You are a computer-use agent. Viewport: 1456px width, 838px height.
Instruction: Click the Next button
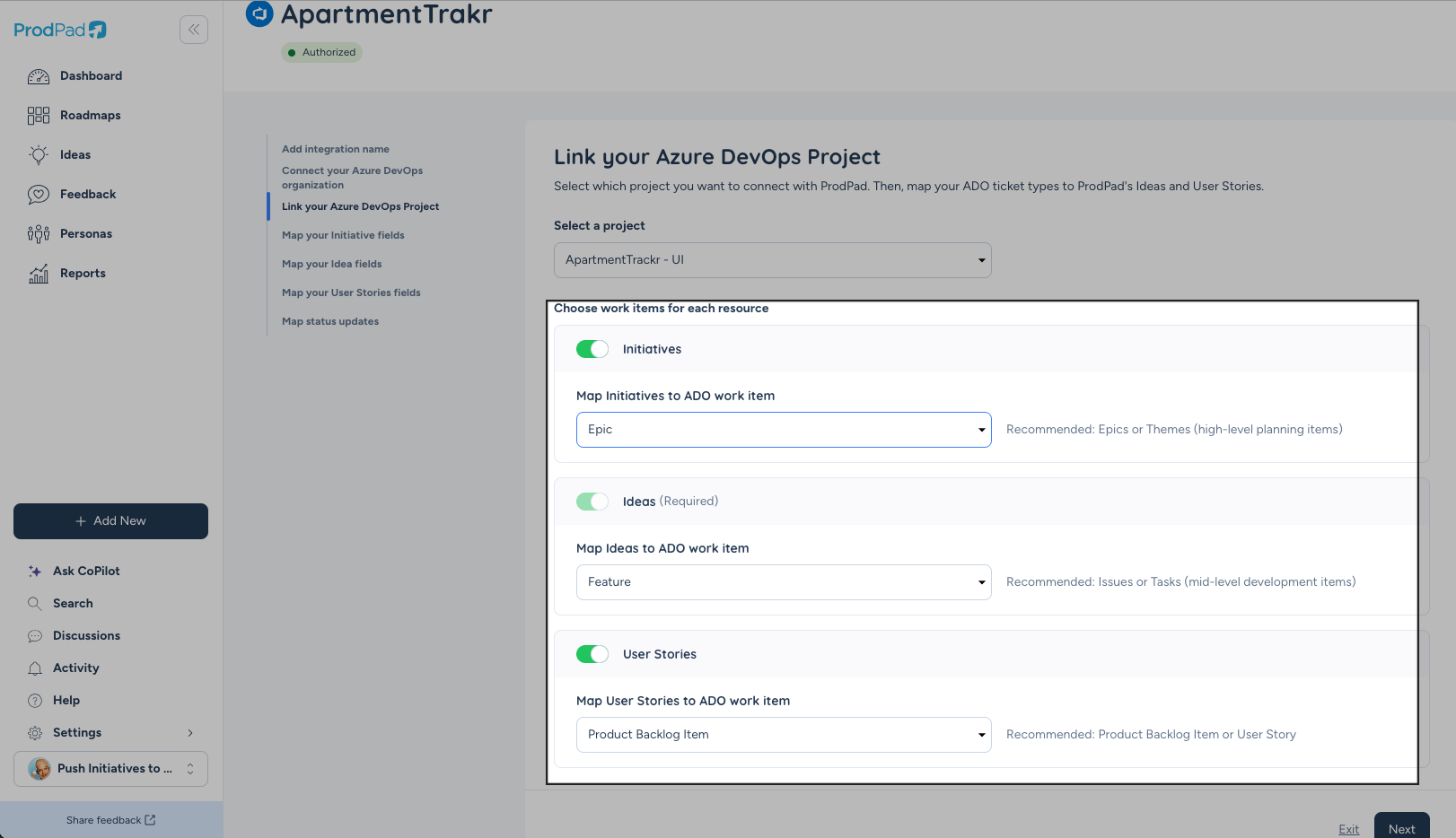coord(1402,825)
